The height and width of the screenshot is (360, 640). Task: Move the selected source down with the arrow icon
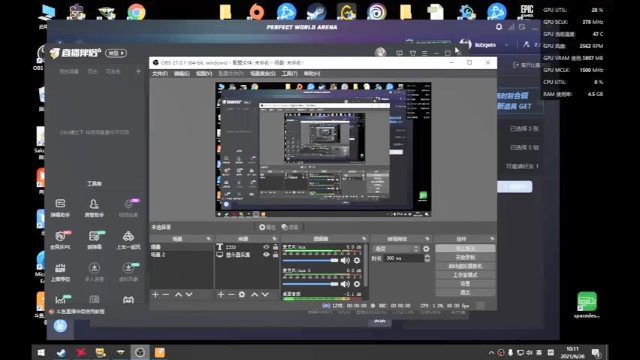coord(265,294)
